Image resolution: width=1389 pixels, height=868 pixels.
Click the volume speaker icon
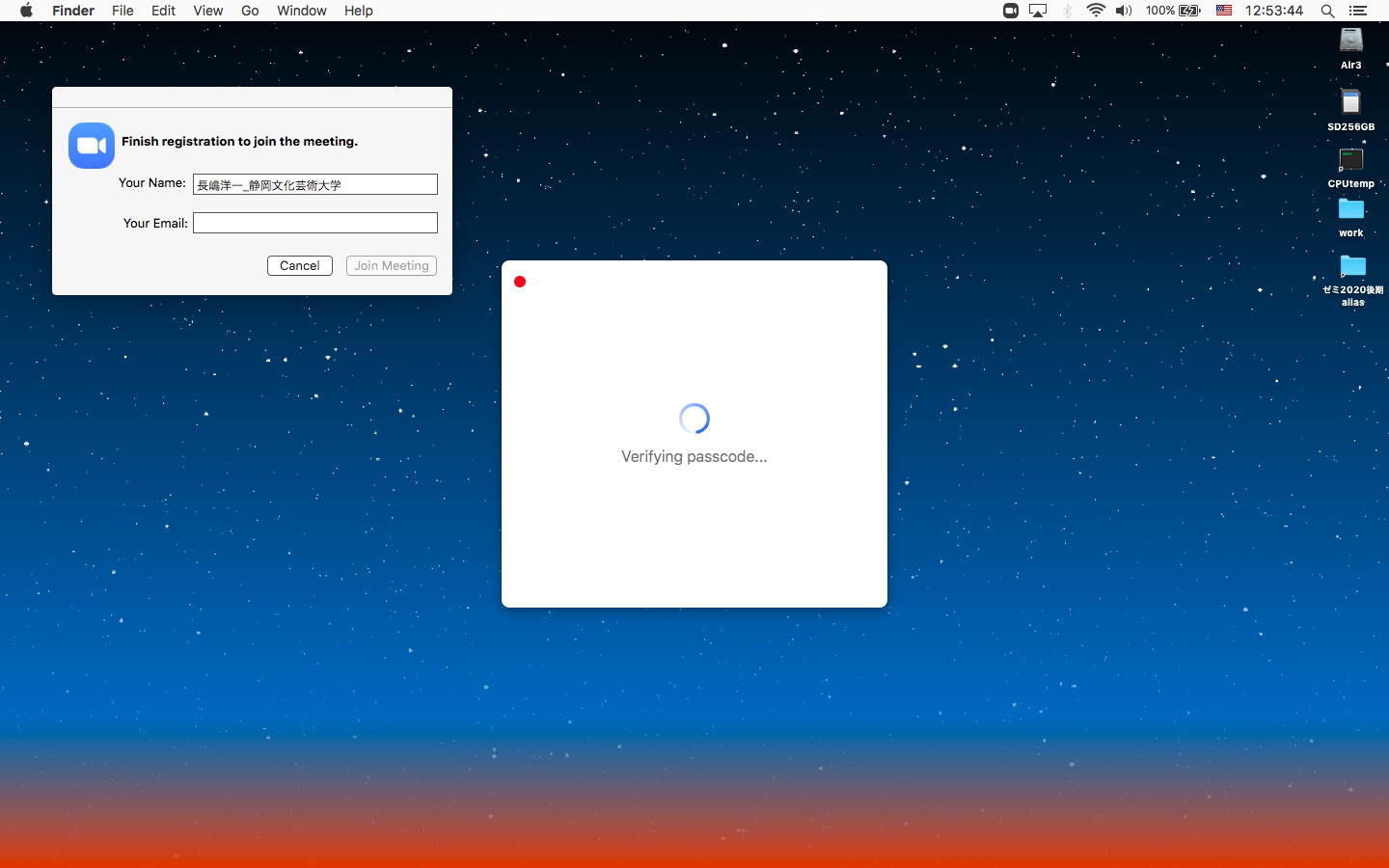(1124, 11)
